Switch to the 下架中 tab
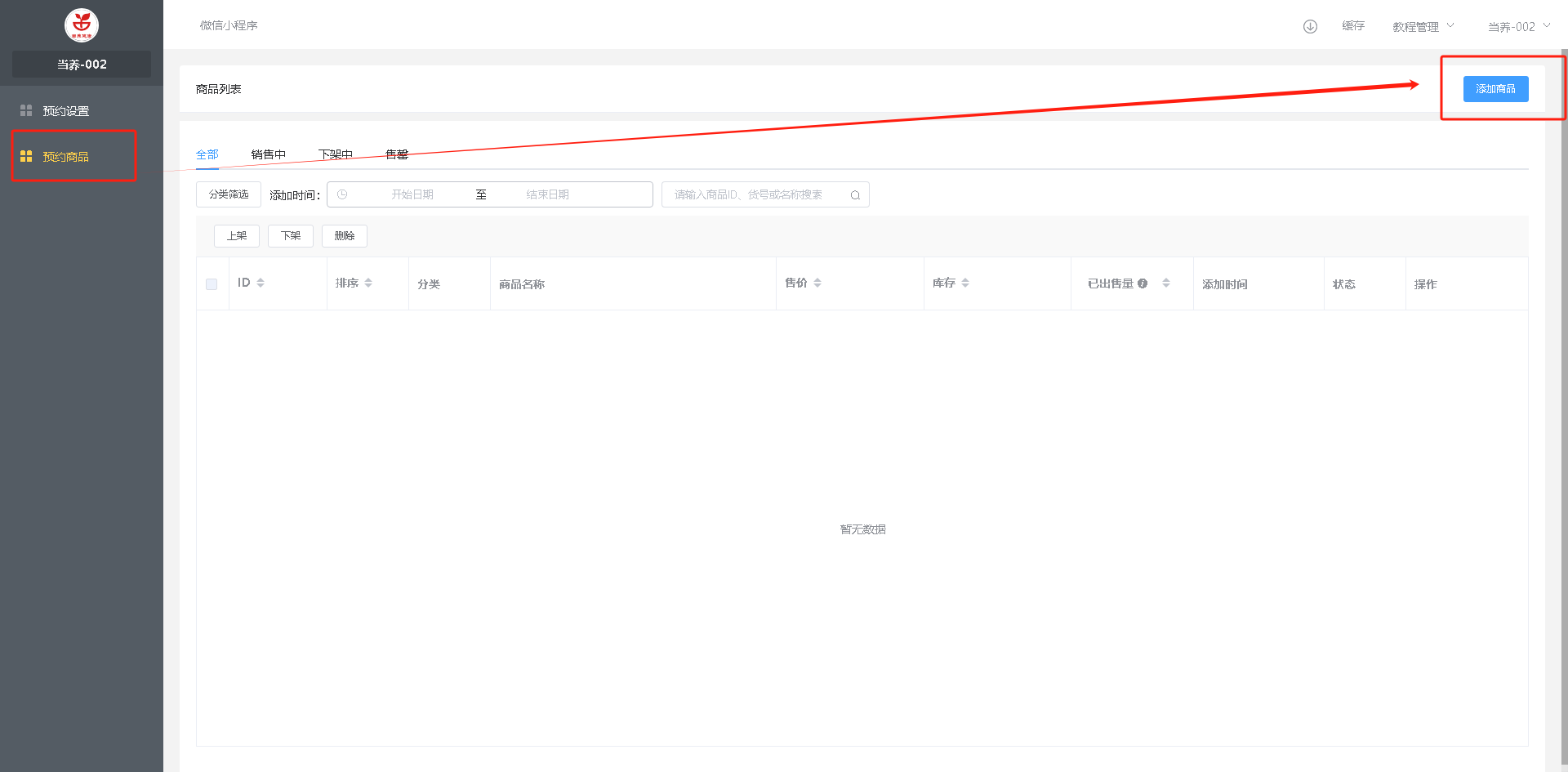The width and height of the screenshot is (1568, 772). point(335,154)
